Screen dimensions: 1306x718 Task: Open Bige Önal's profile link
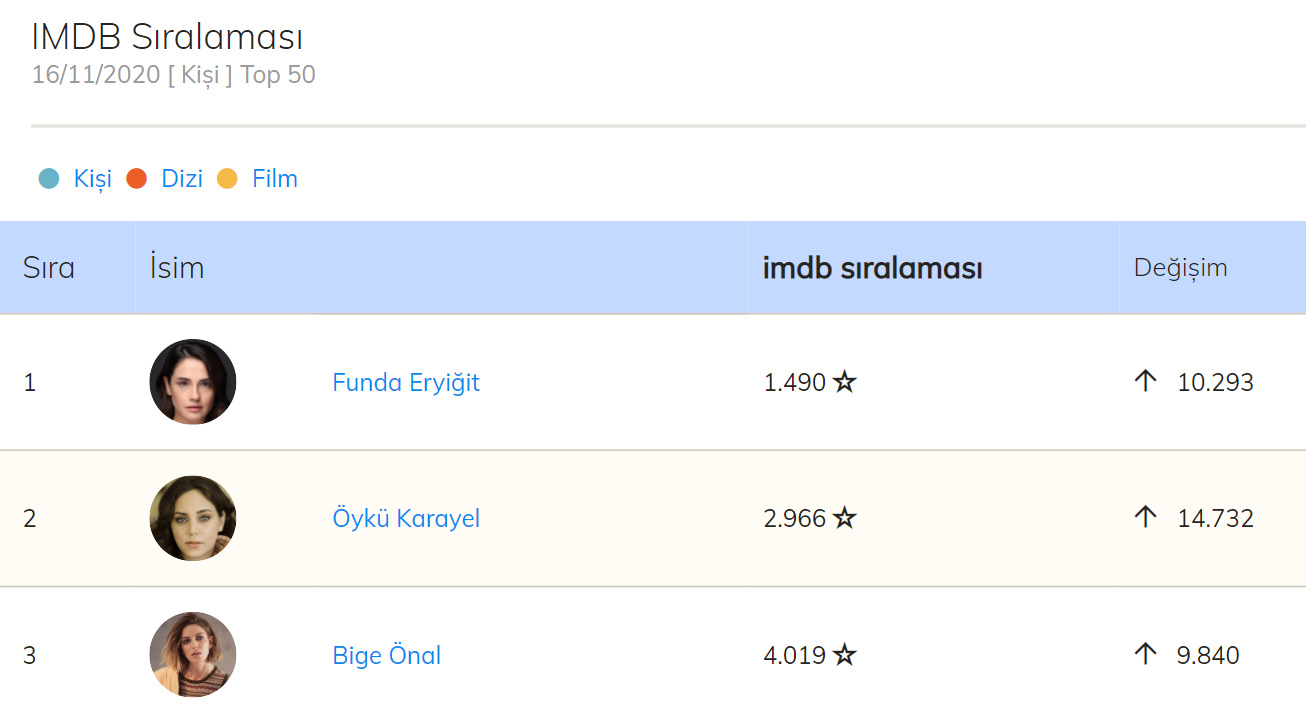coord(387,656)
